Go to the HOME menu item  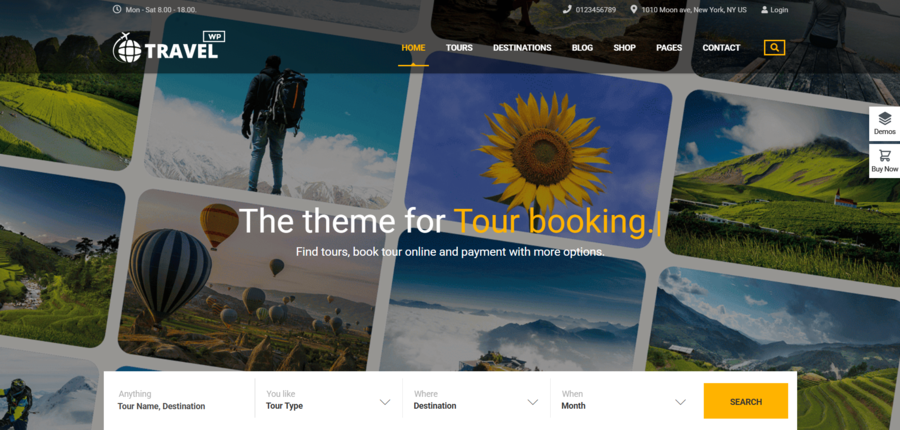tap(413, 48)
